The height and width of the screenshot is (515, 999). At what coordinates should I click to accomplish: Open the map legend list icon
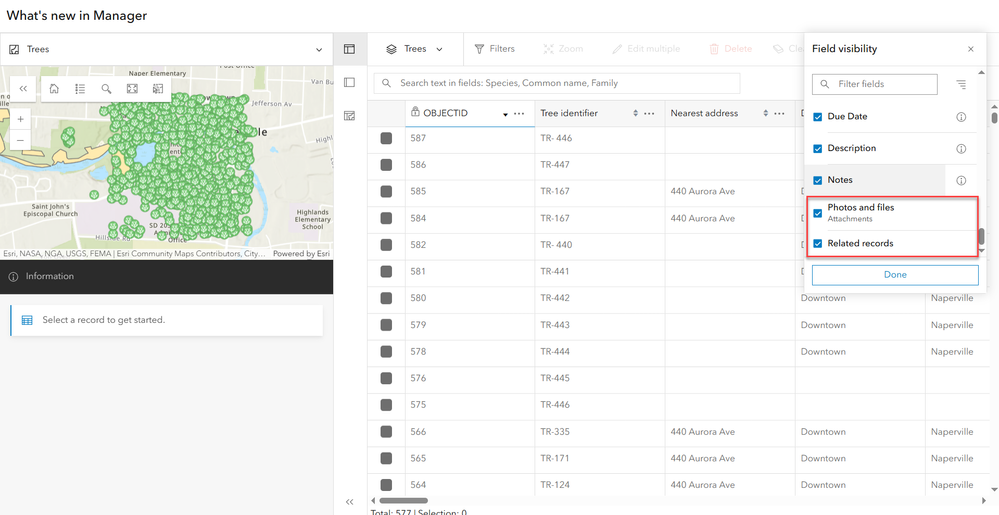(x=80, y=89)
